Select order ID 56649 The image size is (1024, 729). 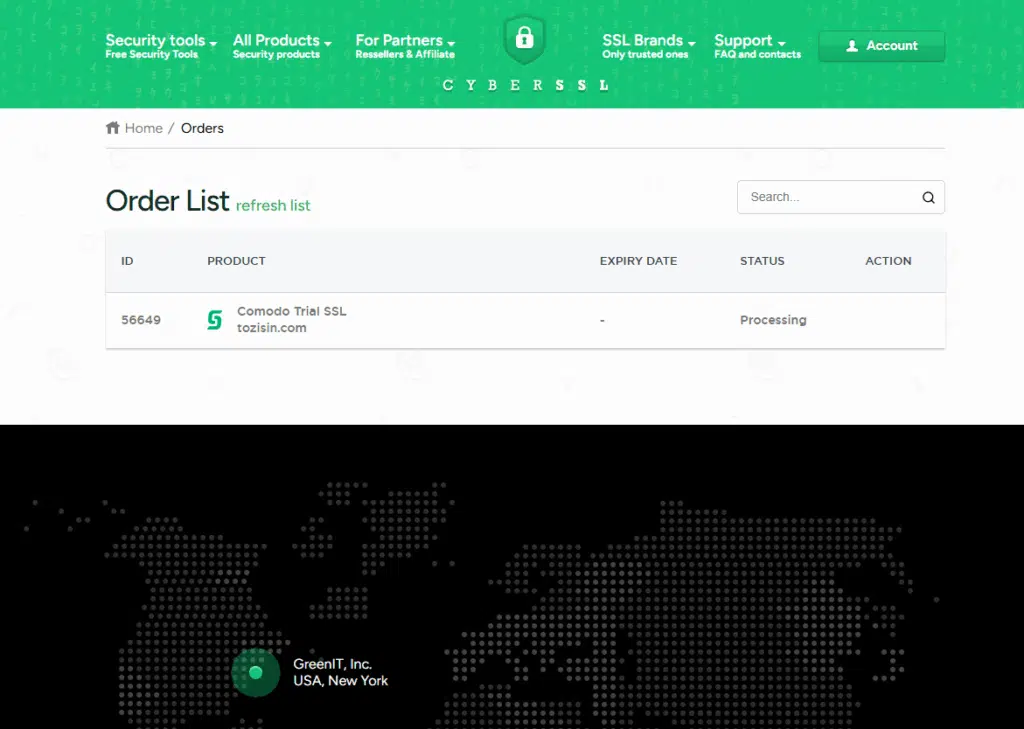click(140, 320)
